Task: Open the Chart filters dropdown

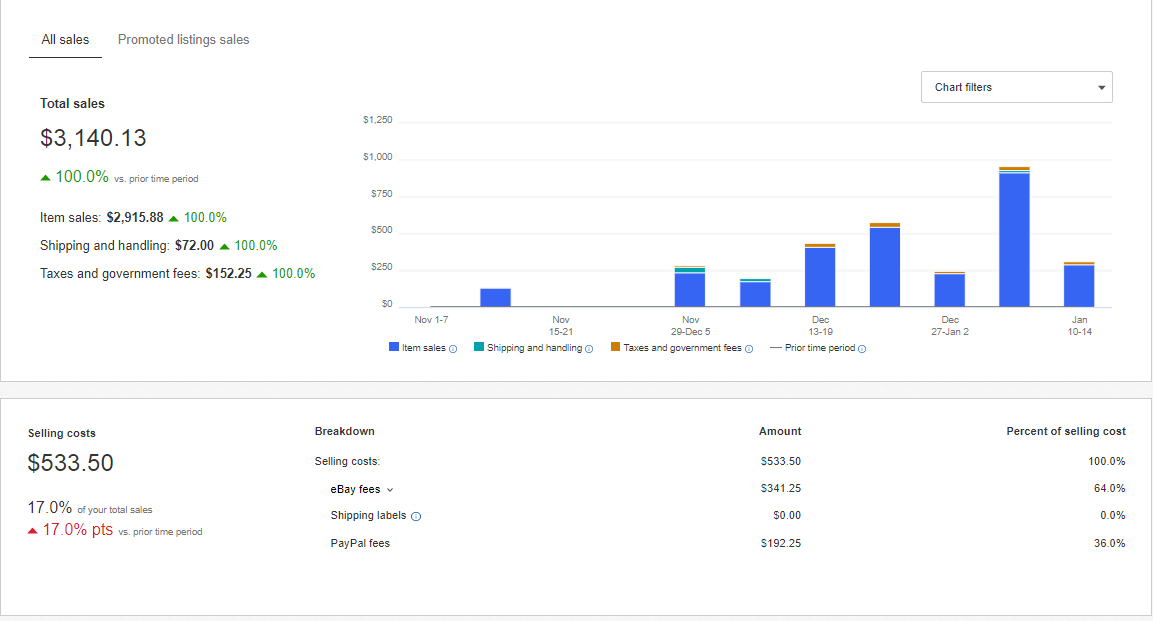Action: click(1016, 87)
